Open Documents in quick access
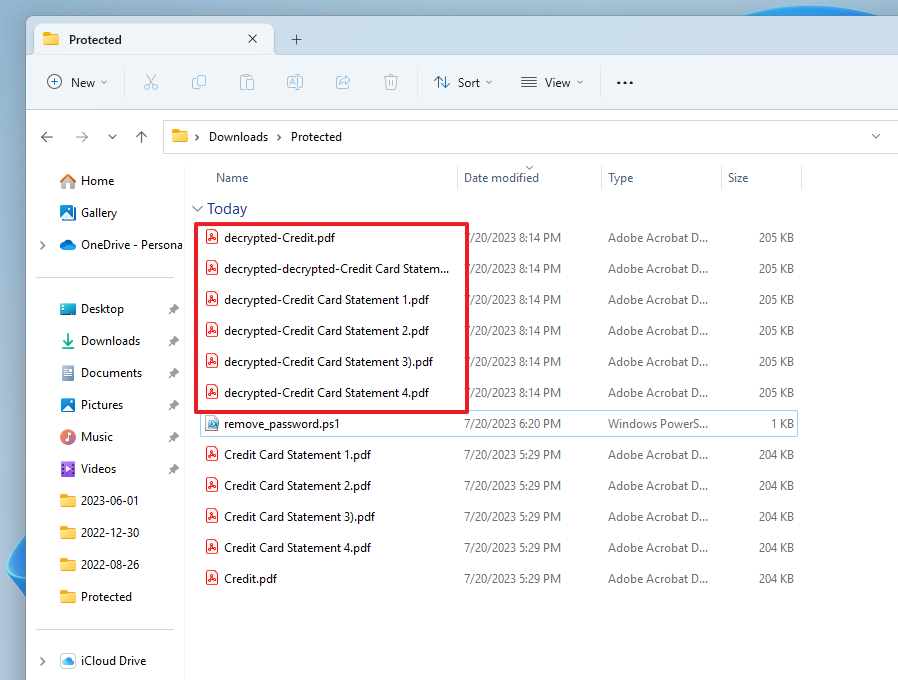Viewport: 898px width, 680px height. [x=101, y=374]
